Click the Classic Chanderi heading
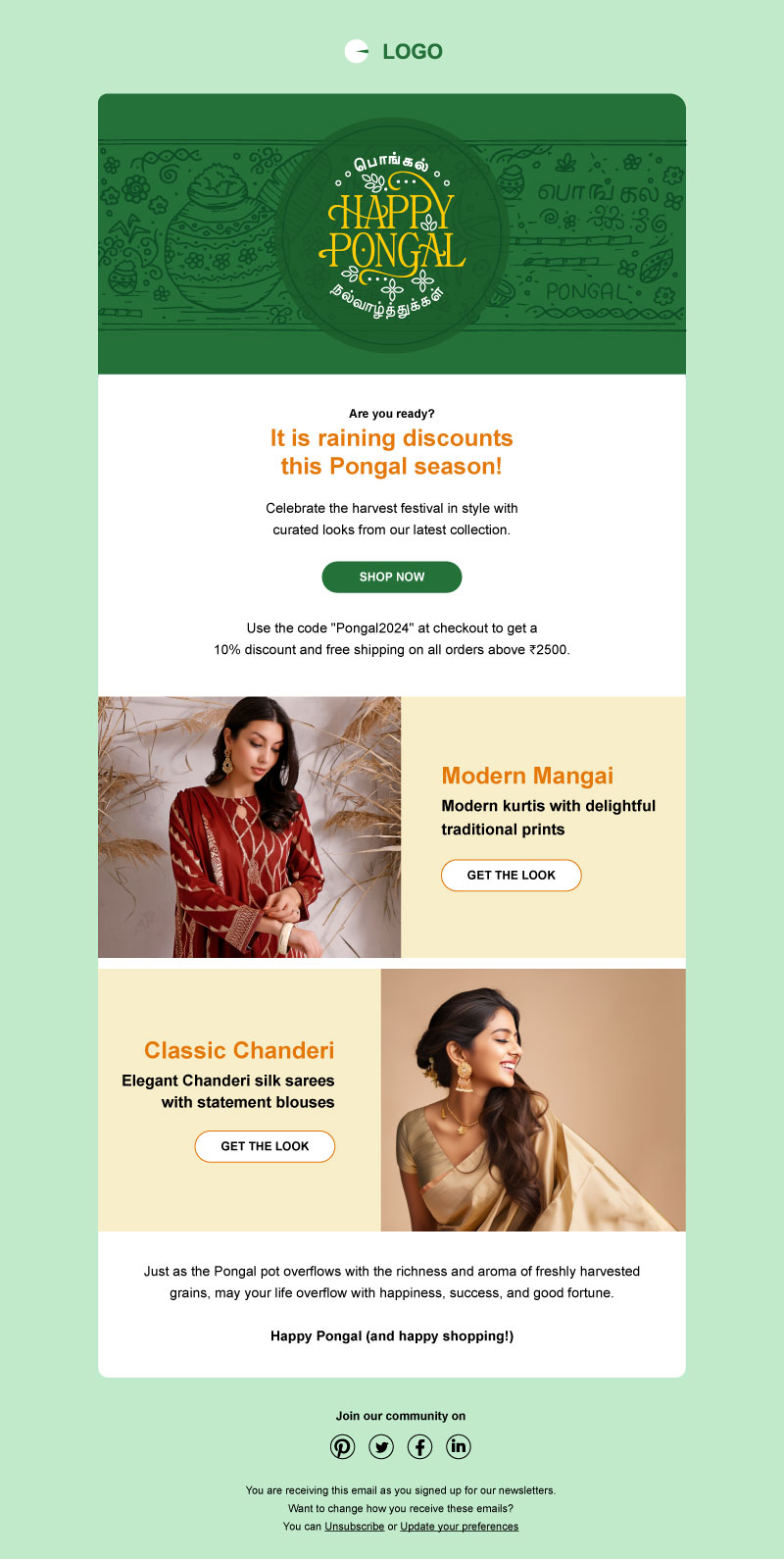 tap(239, 1050)
